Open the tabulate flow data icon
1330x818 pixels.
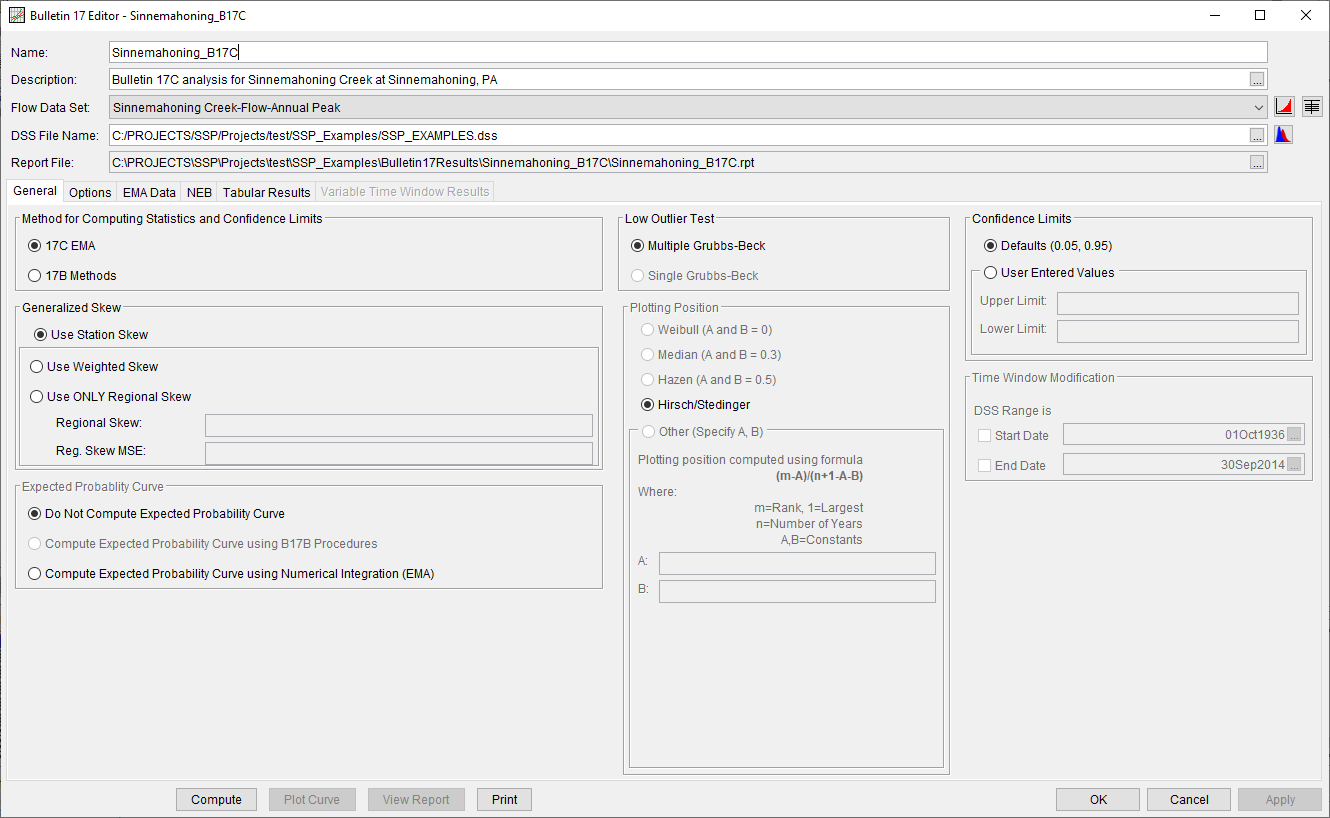(x=1312, y=107)
